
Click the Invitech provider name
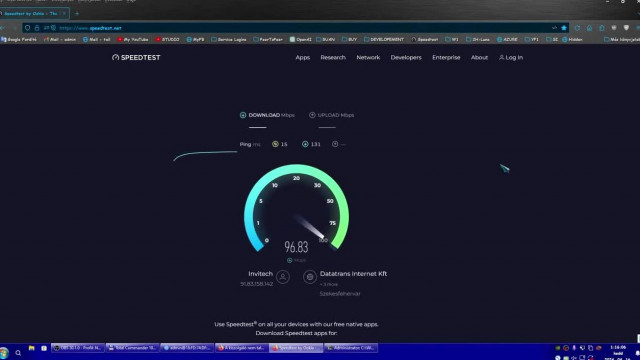click(260, 274)
